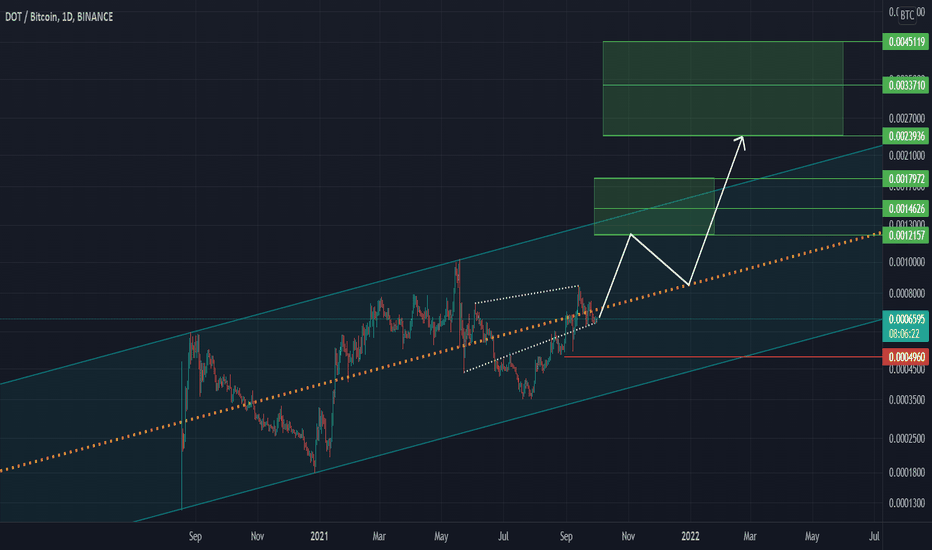Click the 0.0010000 price axis tick

tap(906, 262)
